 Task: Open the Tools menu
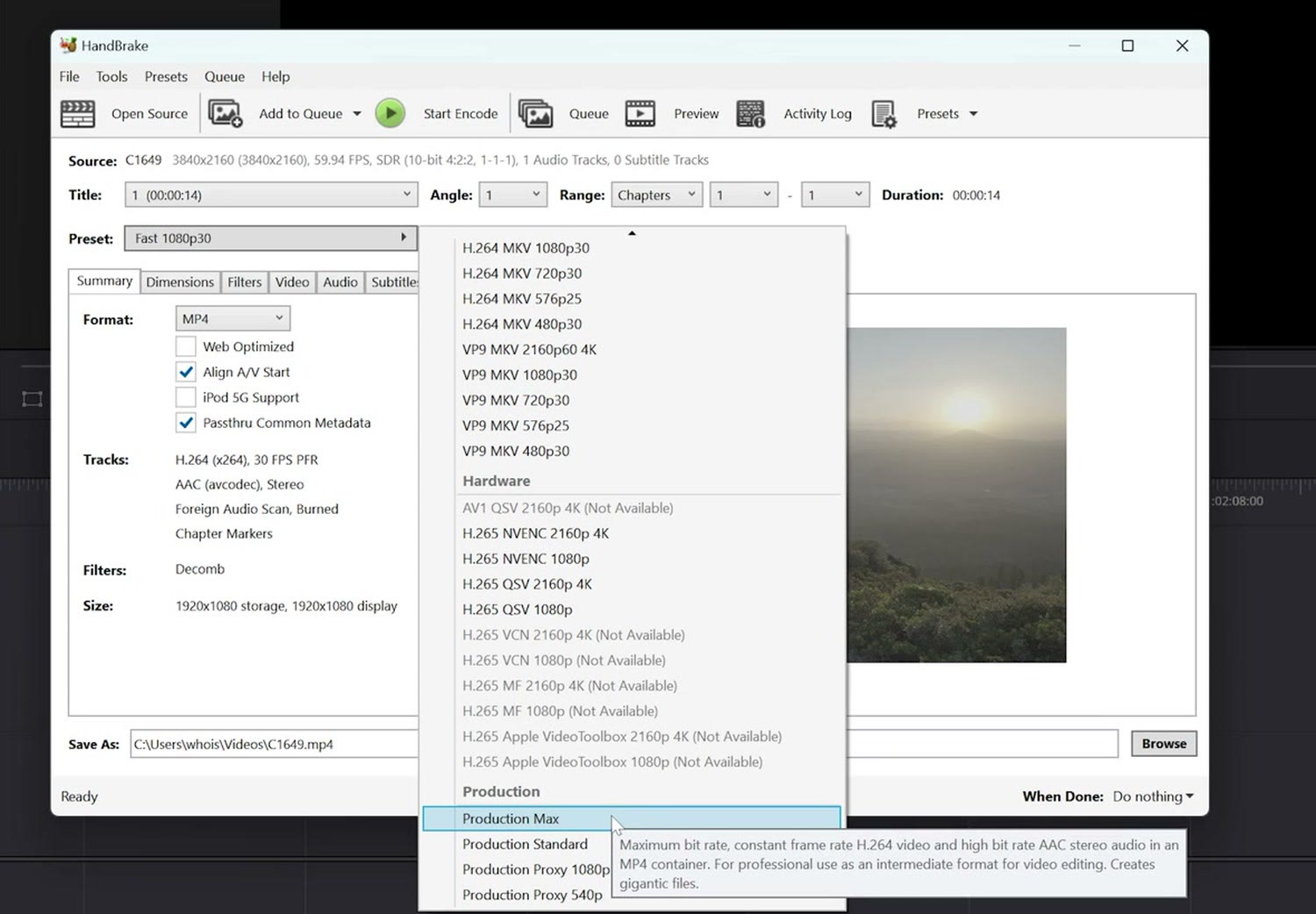click(111, 76)
